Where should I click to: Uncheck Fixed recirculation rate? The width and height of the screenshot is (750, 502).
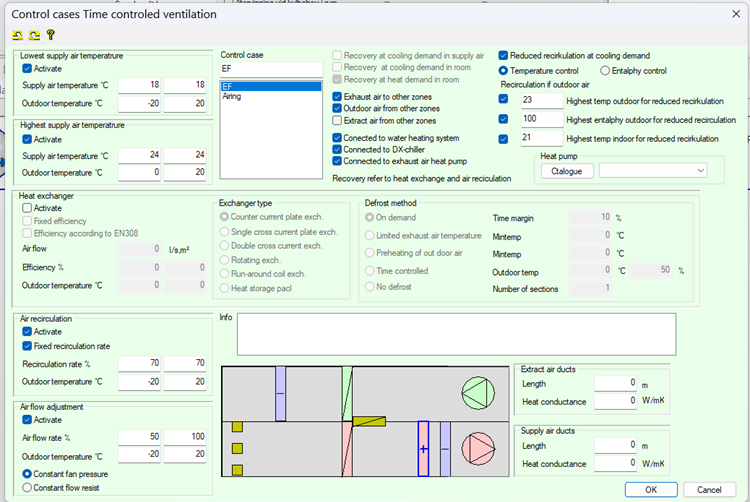coord(28,346)
